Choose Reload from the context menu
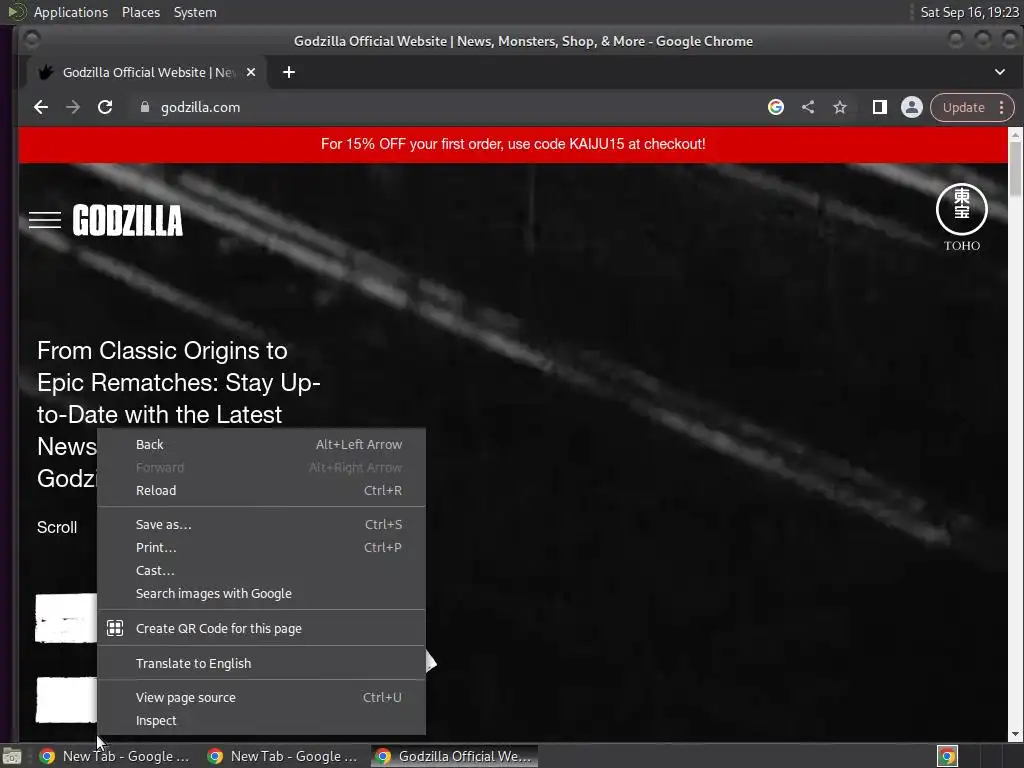This screenshot has height=768, width=1024. tap(261, 490)
